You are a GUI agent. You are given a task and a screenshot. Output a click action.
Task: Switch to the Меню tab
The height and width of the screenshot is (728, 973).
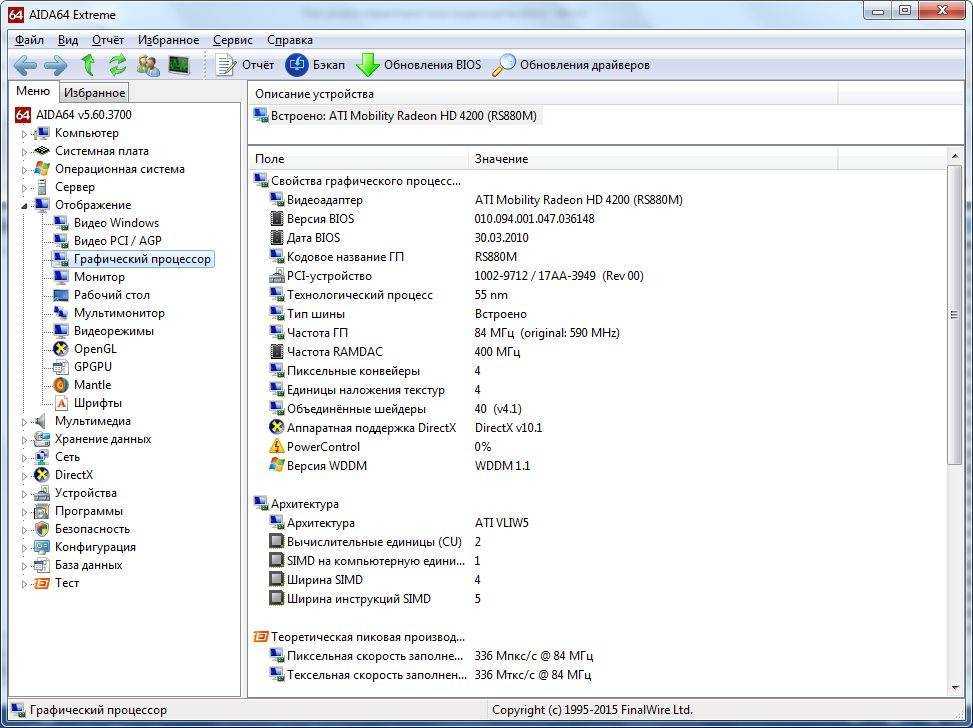coord(33,91)
